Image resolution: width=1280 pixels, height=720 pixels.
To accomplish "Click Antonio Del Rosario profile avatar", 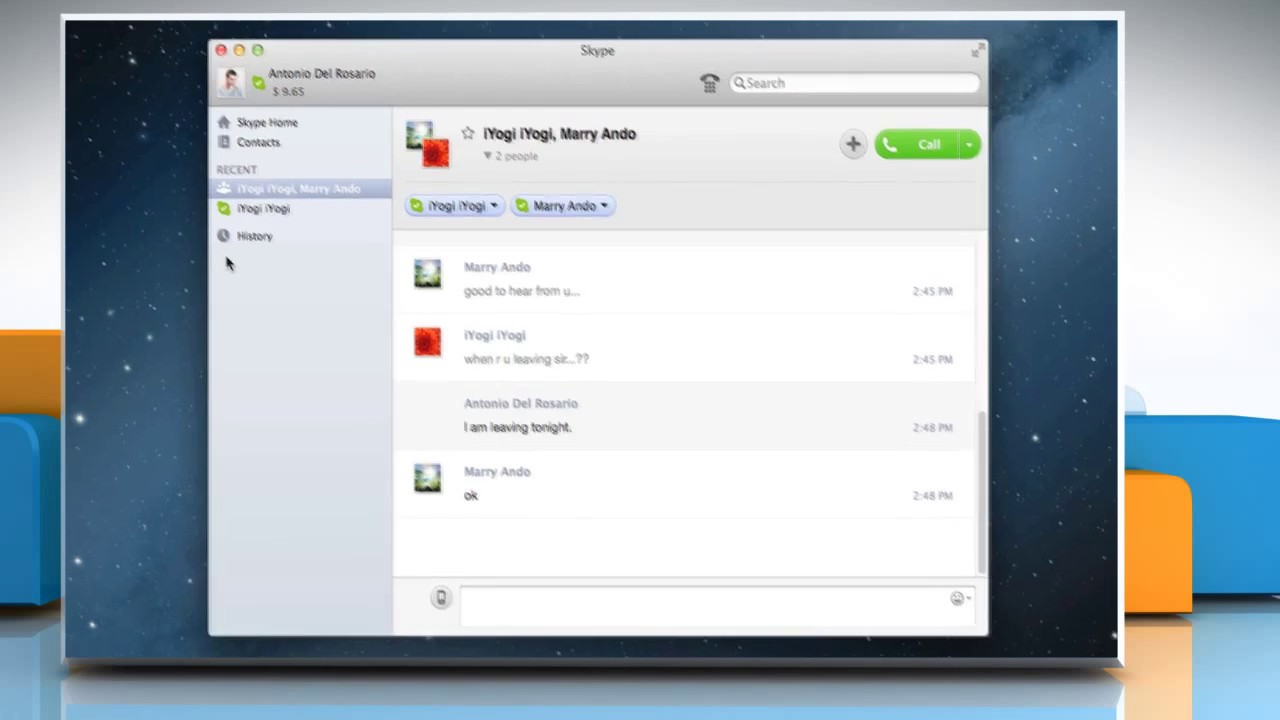I will 231,83.
